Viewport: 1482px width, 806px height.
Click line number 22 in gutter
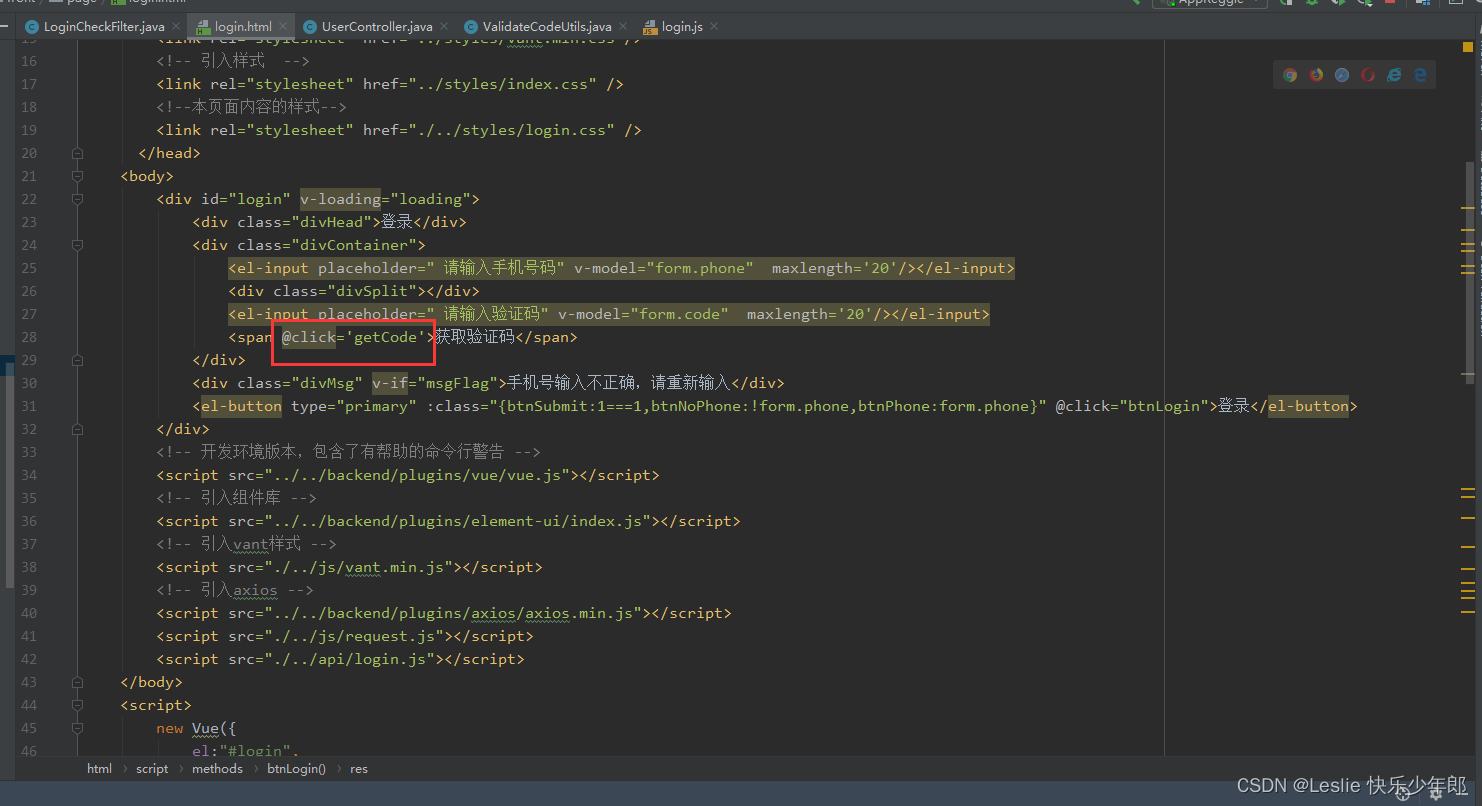tap(28, 199)
